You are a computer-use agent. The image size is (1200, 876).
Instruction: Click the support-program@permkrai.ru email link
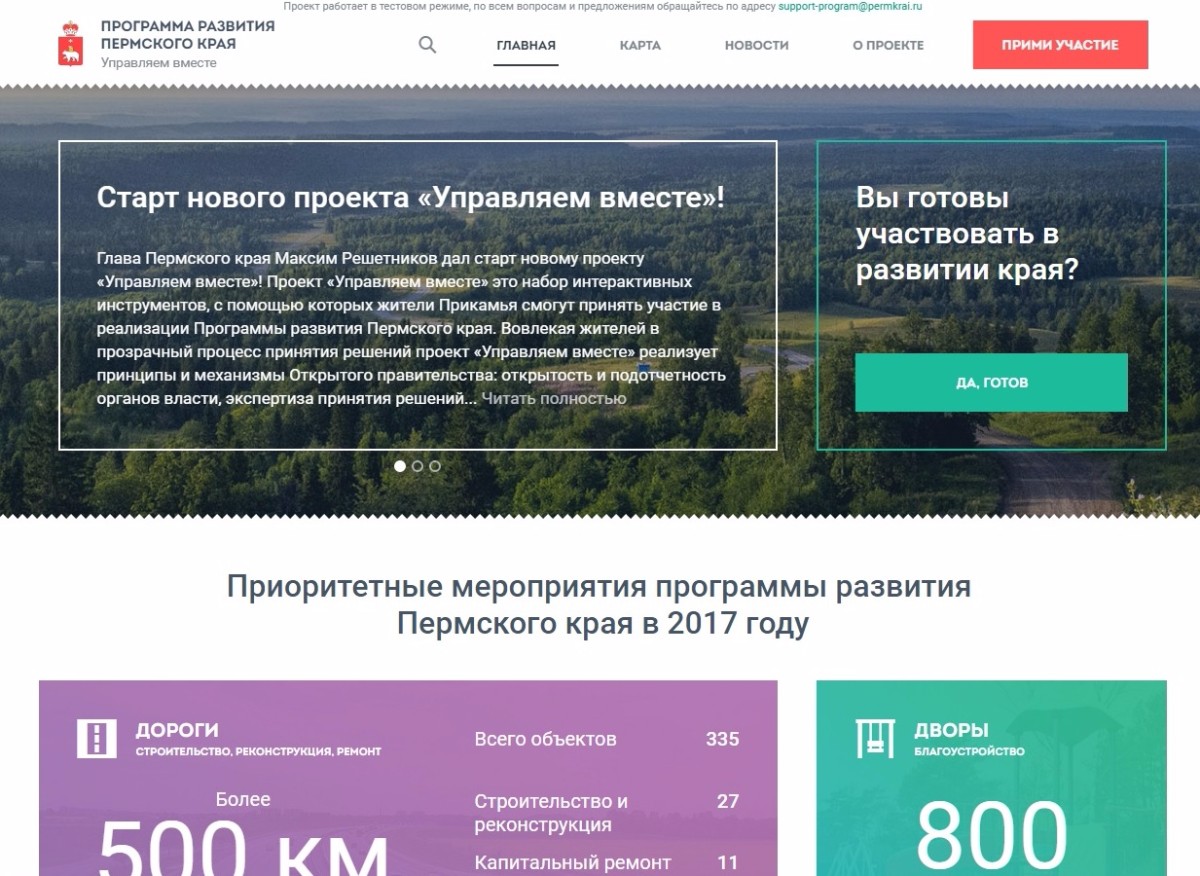click(849, 6)
